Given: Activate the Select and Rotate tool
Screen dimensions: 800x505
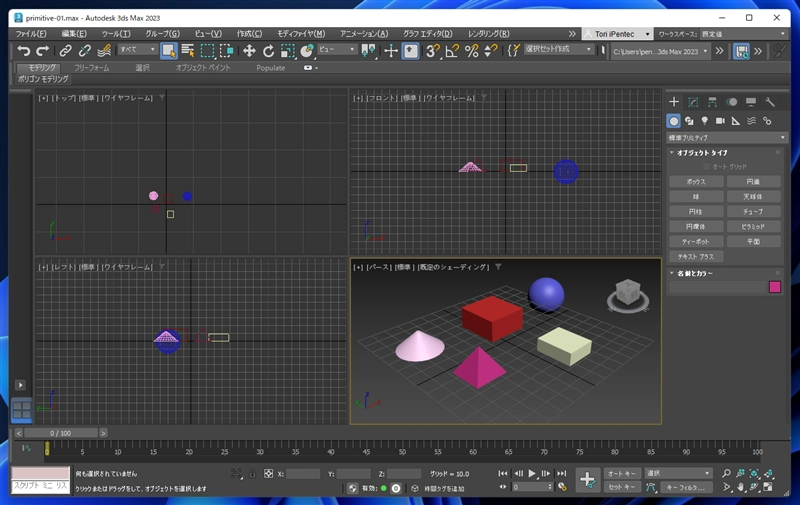Looking at the screenshot, I should [268, 50].
